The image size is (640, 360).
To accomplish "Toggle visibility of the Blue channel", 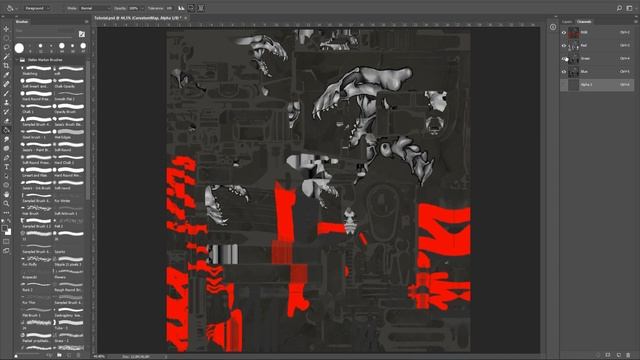I will [x=564, y=72].
